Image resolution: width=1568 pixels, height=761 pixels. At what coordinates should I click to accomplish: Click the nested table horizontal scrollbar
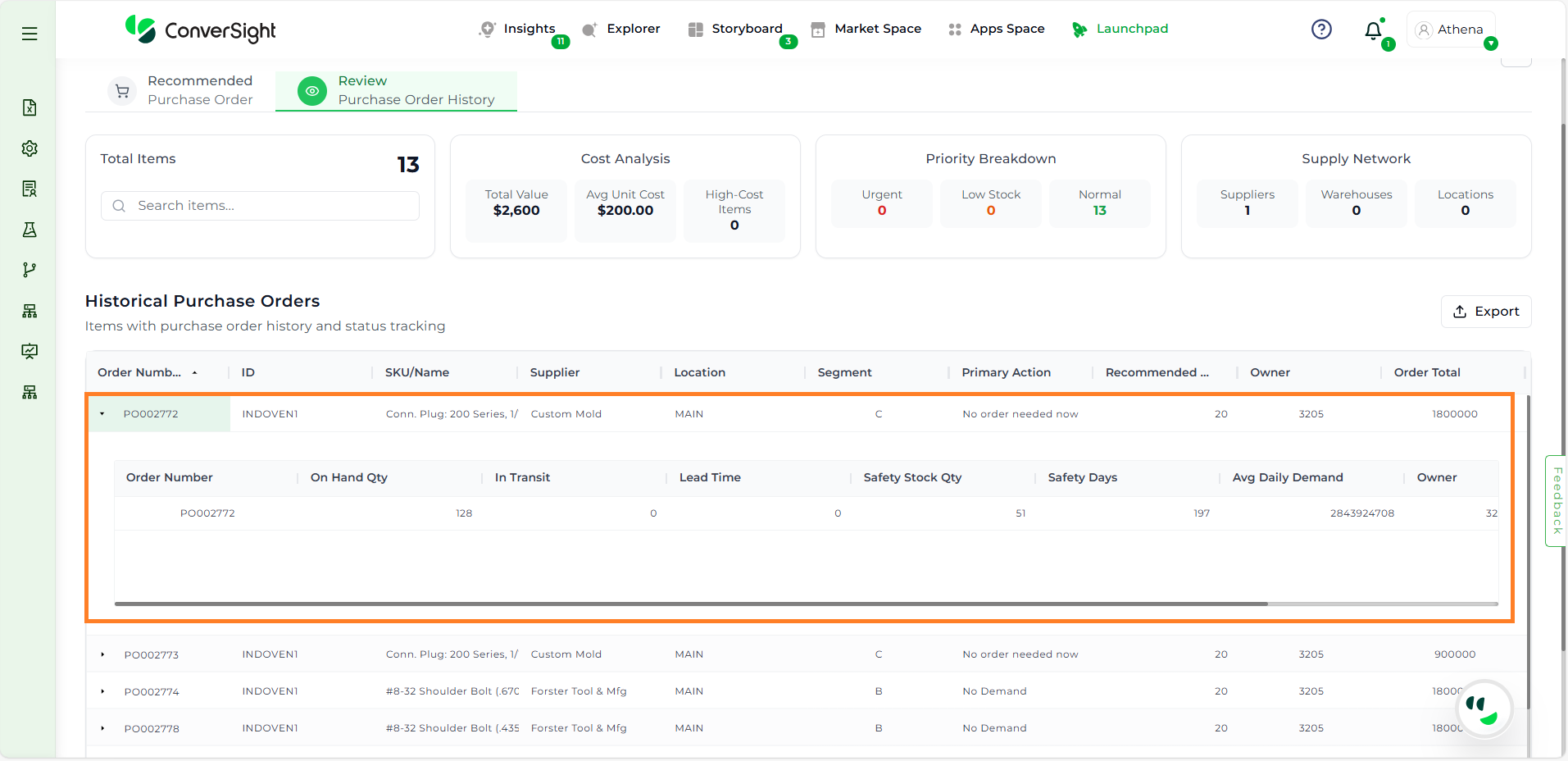(x=691, y=604)
